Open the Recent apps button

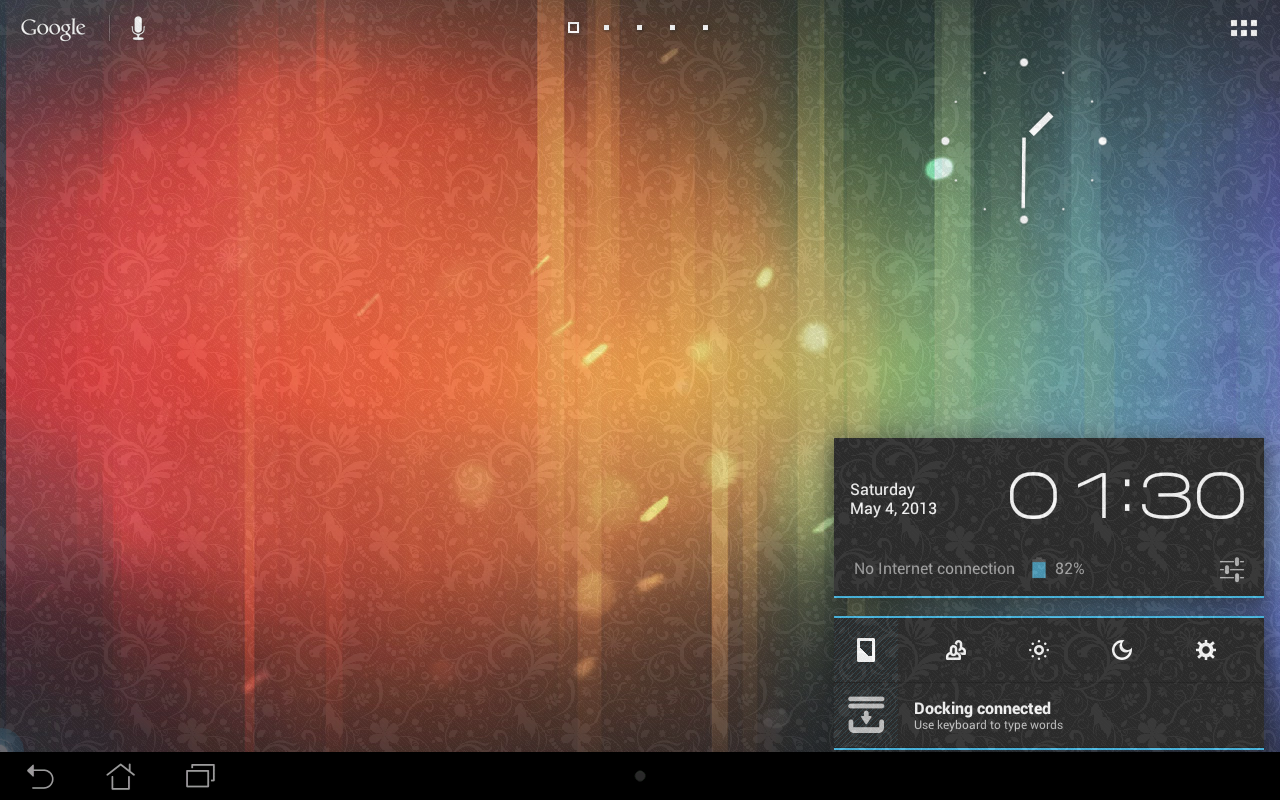[x=201, y=776]
